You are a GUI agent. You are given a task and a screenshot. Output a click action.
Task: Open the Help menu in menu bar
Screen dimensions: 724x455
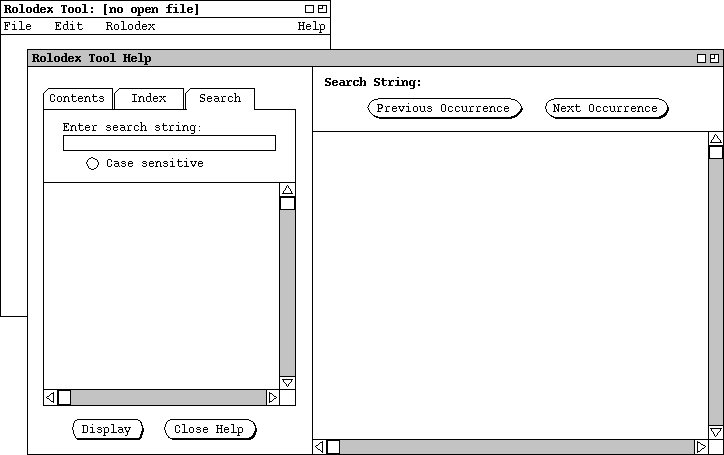pos(311,26)
